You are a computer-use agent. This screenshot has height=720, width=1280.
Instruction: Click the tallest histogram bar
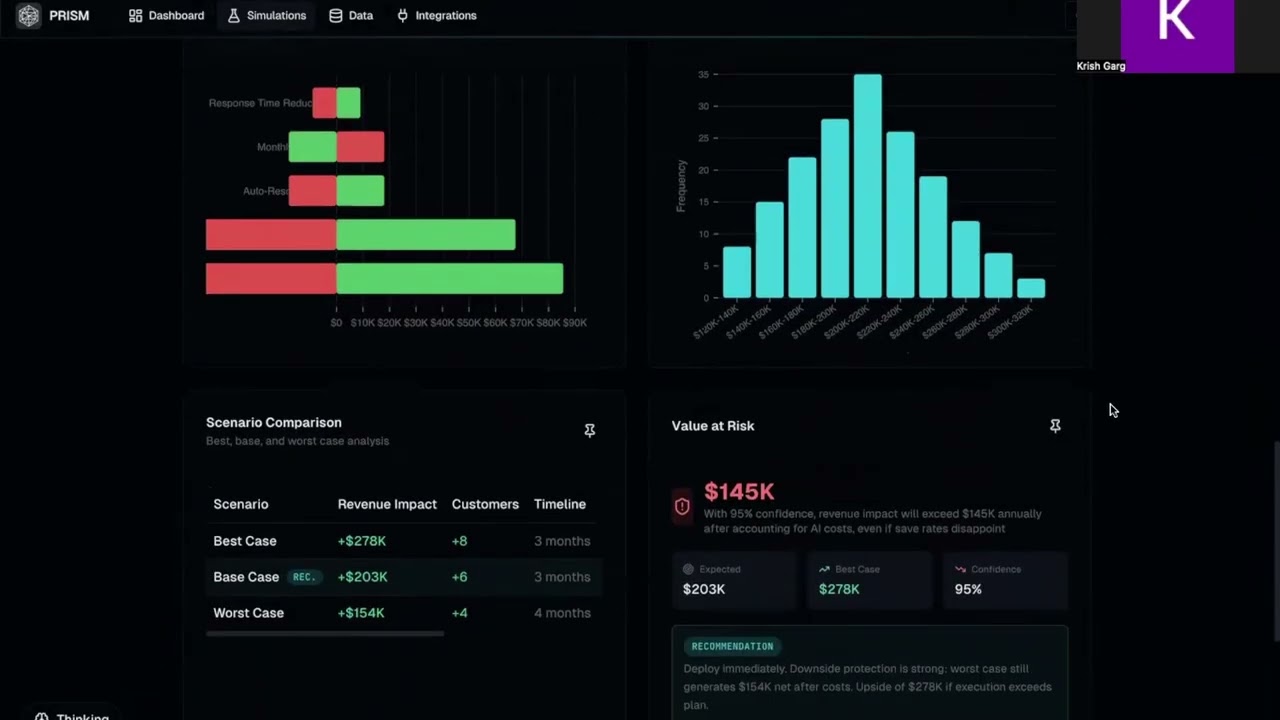867,186
